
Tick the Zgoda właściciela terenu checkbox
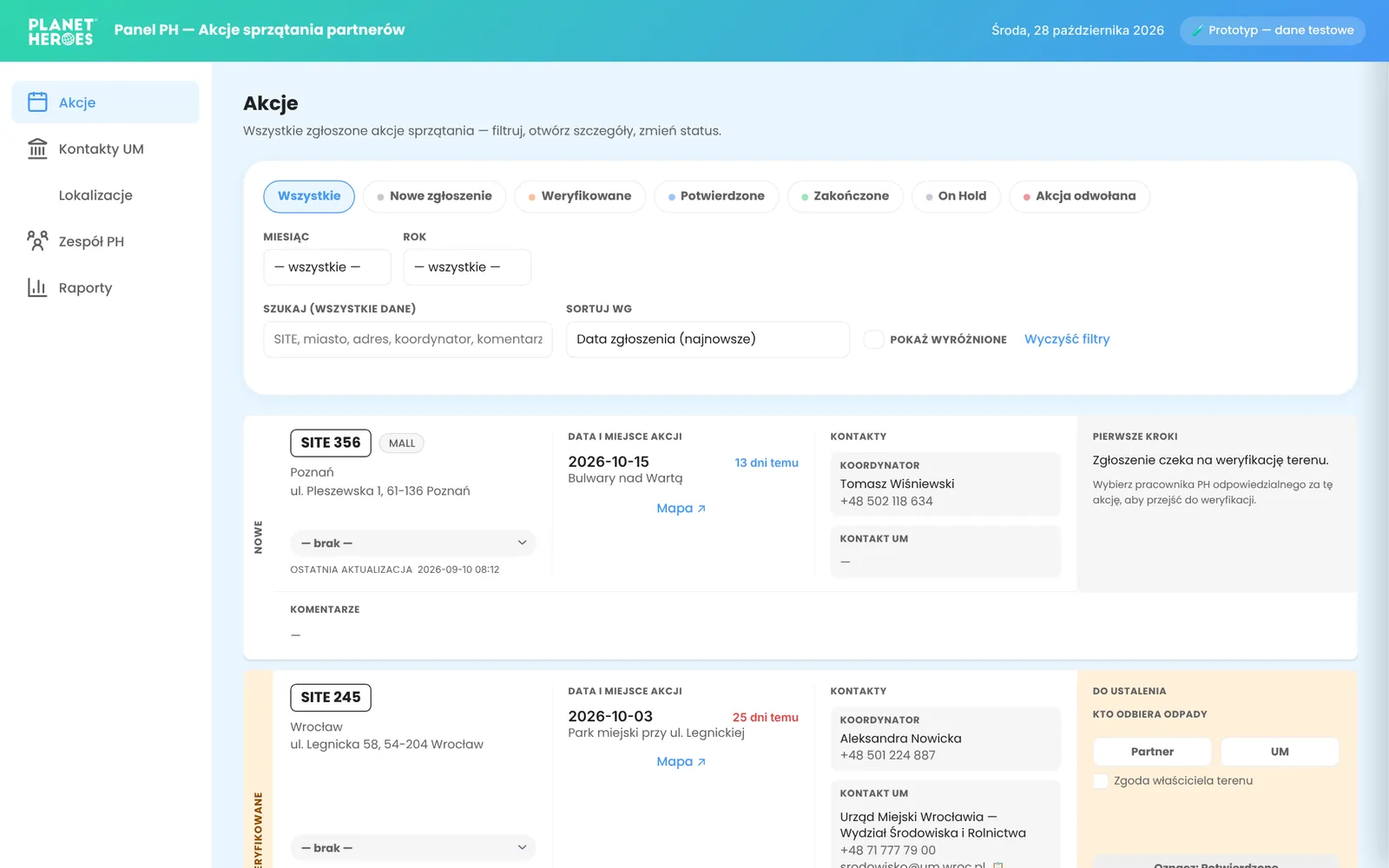pos(1101,781)
